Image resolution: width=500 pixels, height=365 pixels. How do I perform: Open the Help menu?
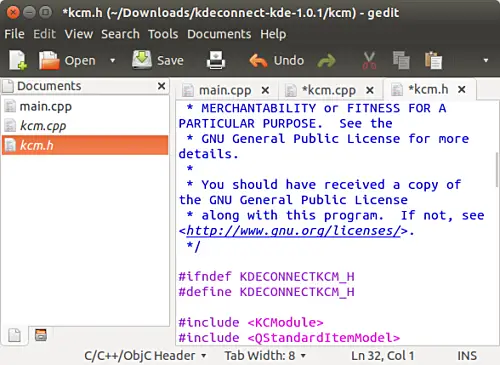tap(273, 34)
